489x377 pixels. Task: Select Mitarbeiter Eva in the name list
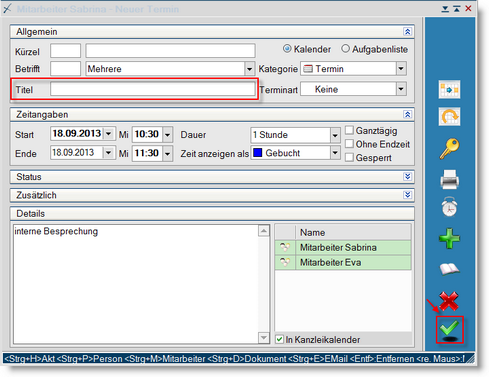tap(343, 263)
